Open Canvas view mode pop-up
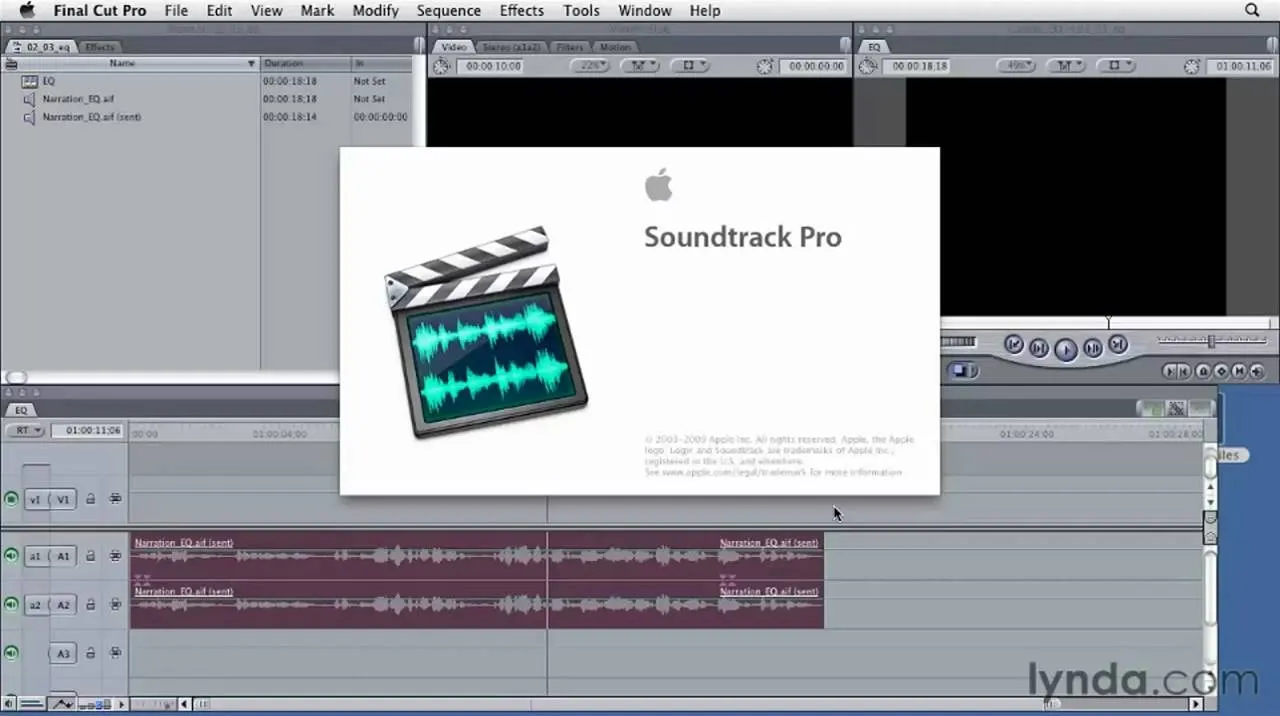The image size is (1280, 716). point(1116,66)
